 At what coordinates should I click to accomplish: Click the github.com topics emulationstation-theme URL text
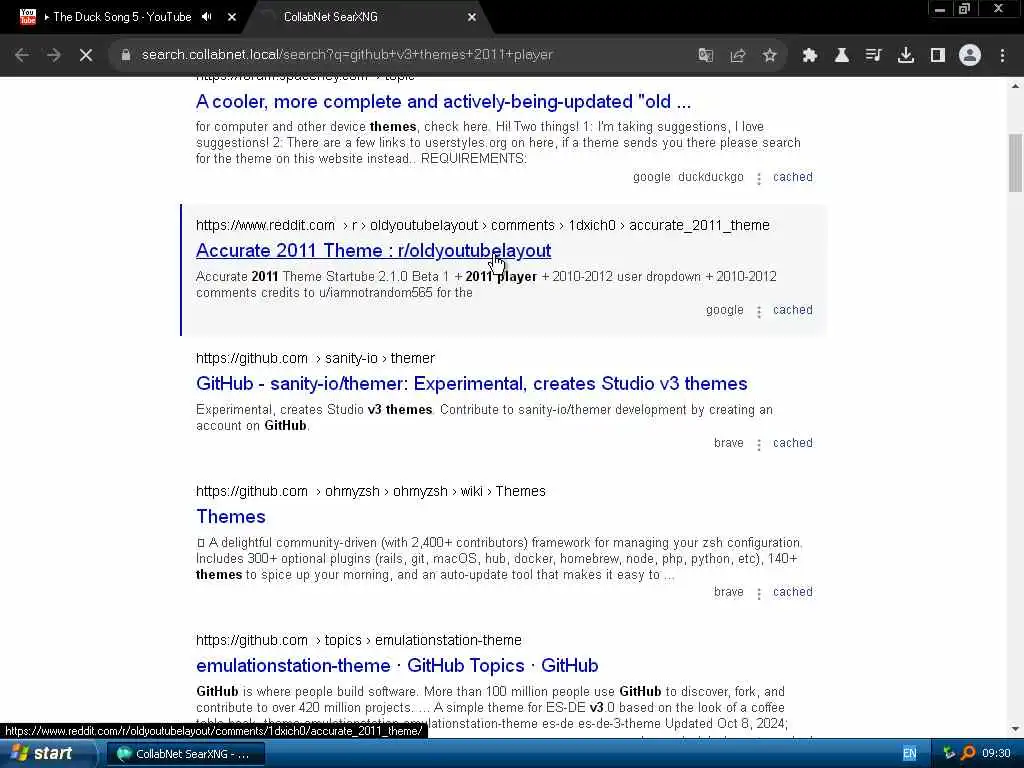pos(359,640)
